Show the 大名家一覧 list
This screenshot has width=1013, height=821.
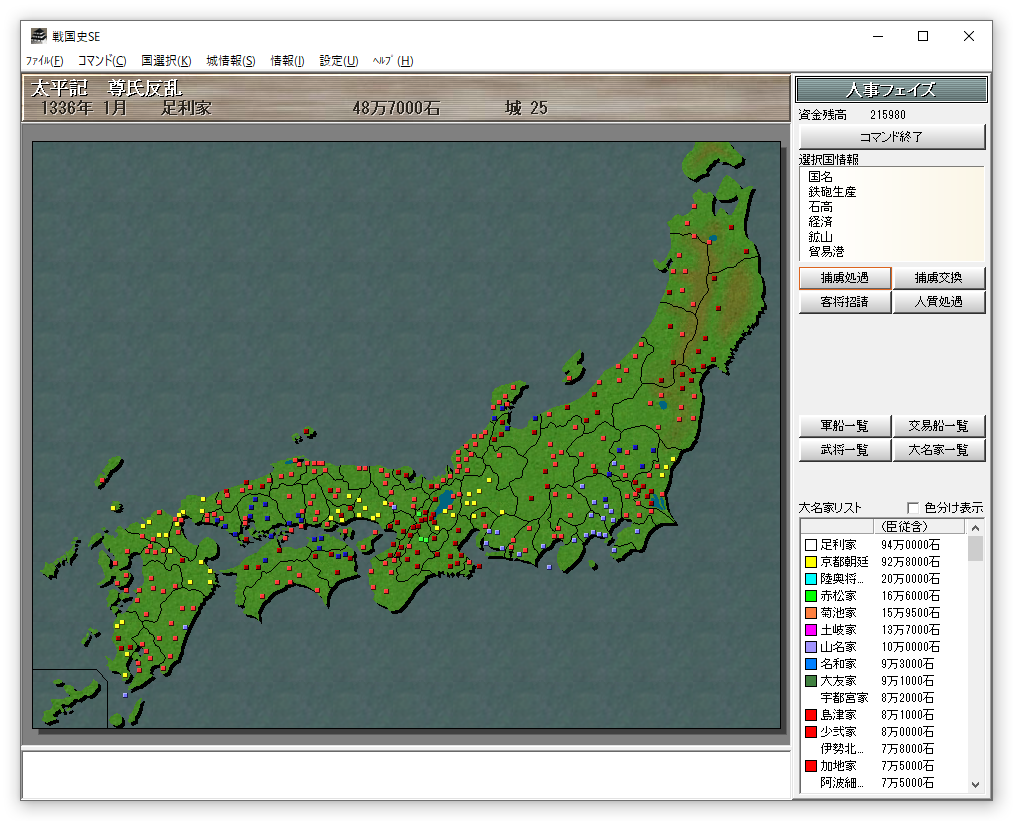[x=939, y=450]
